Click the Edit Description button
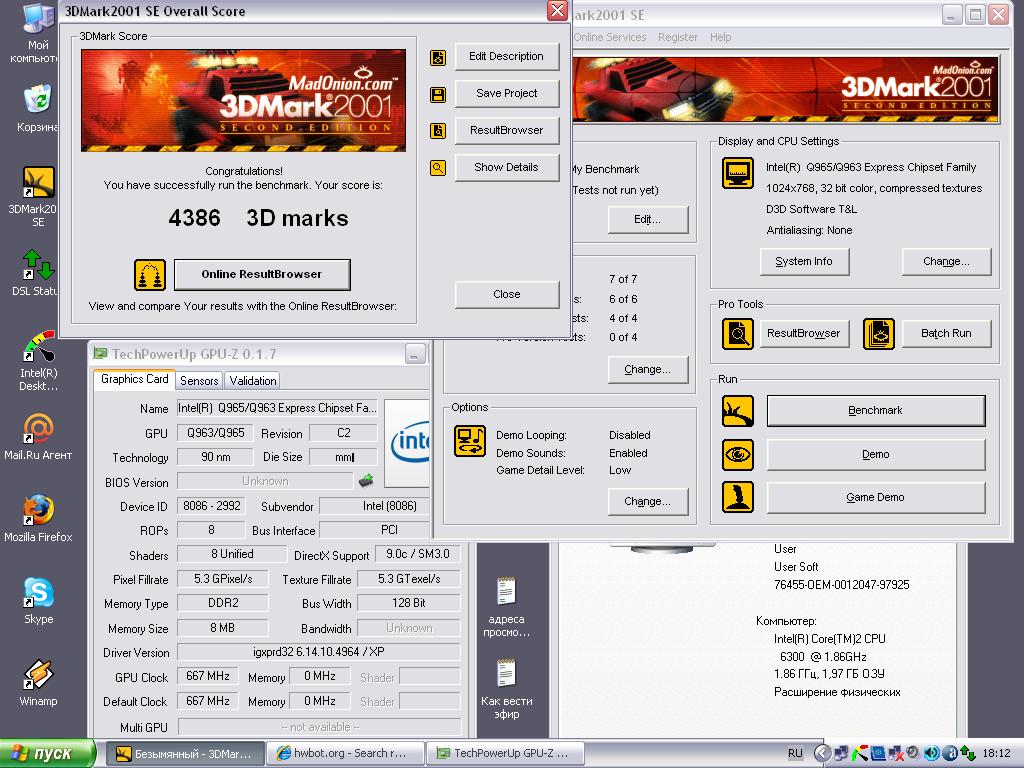Screen dimensions: 1024x768 [x=507, y=57]
